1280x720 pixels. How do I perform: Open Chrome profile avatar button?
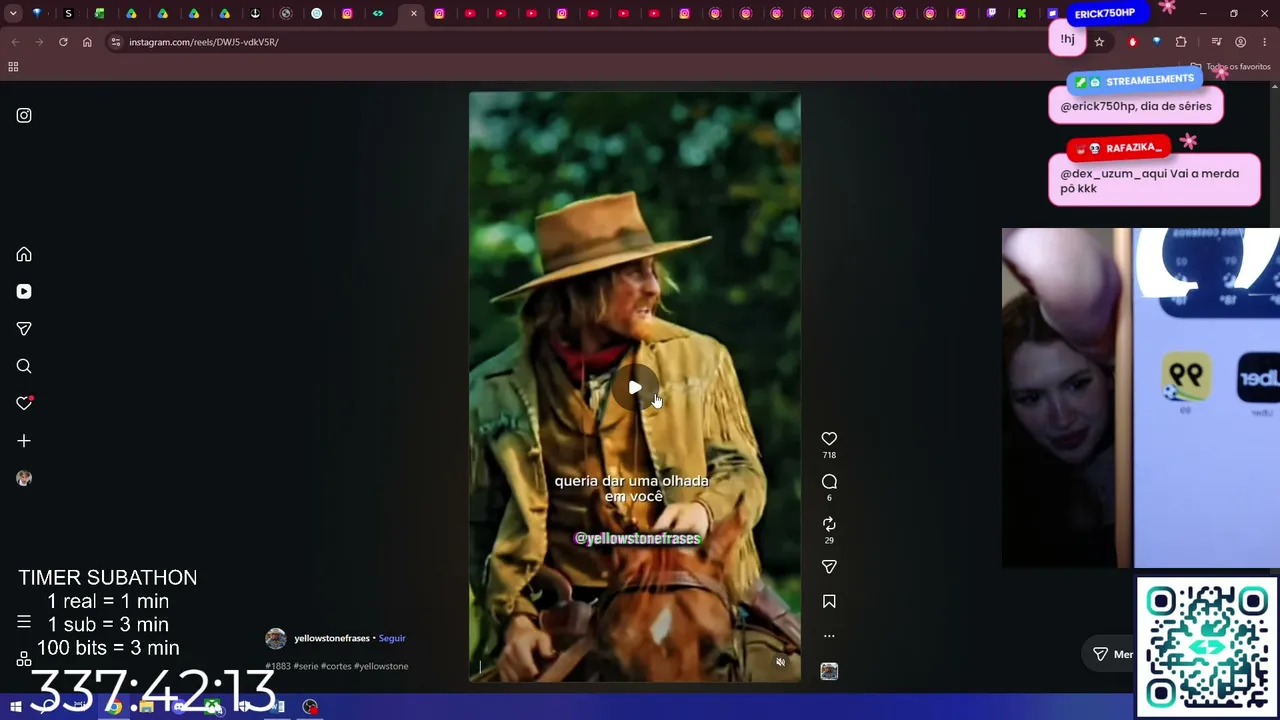coord(1240,42)
